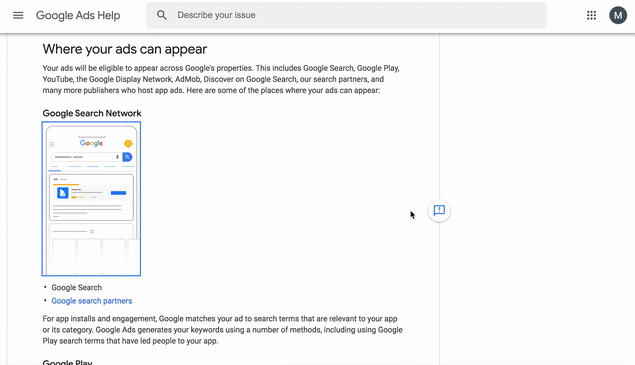Click the Google logo inside the phone illustration
635x365 pixels.
pyautogui.click(x=92, y=143)
